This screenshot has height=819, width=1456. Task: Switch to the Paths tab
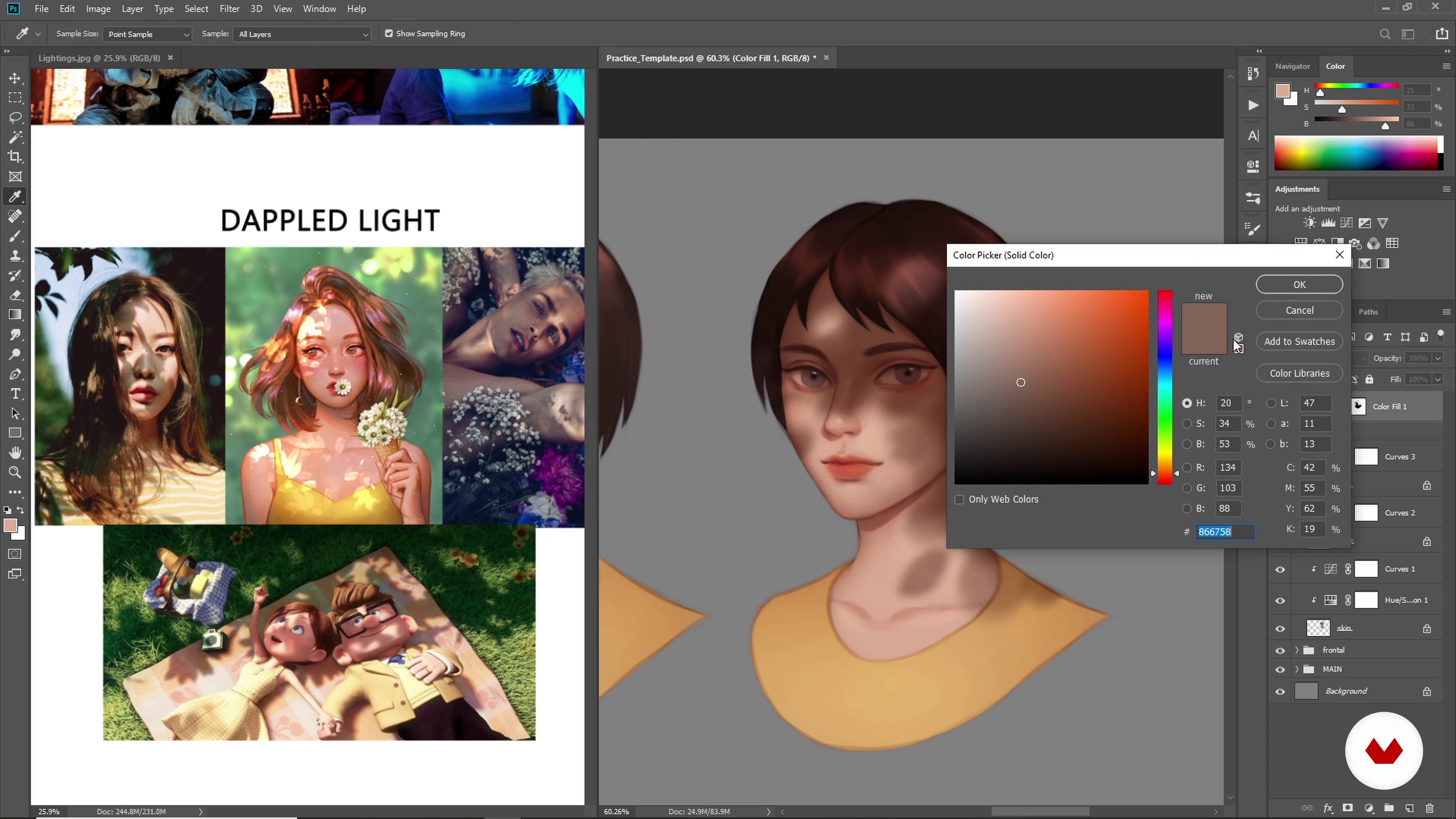pos(1368,312)
